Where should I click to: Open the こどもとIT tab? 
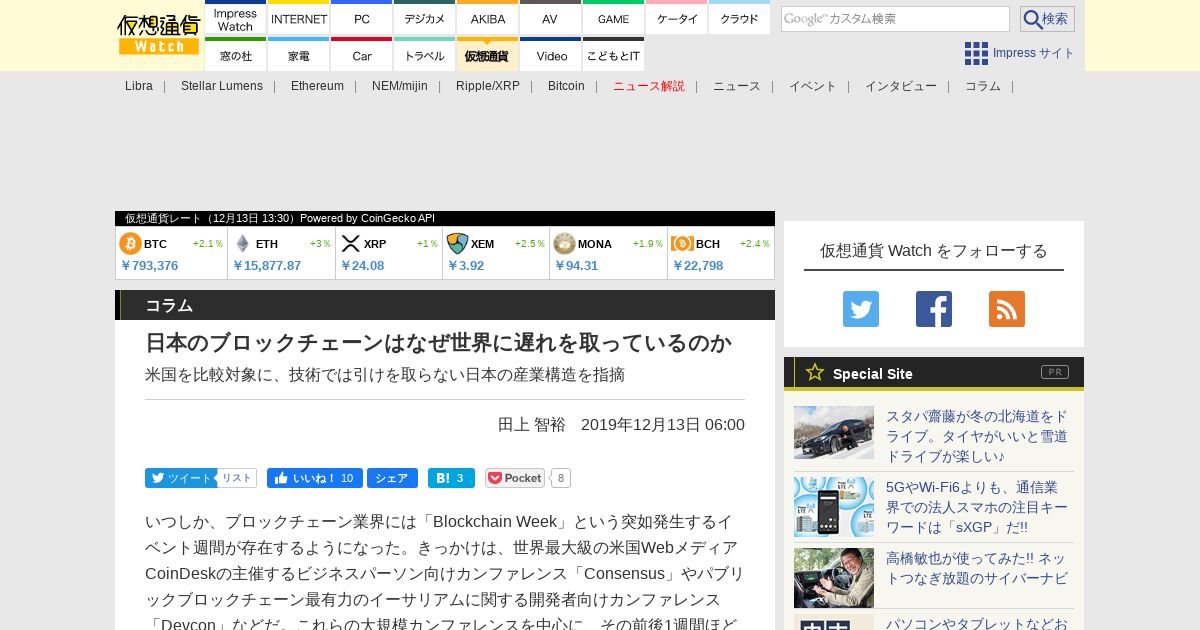613,55
